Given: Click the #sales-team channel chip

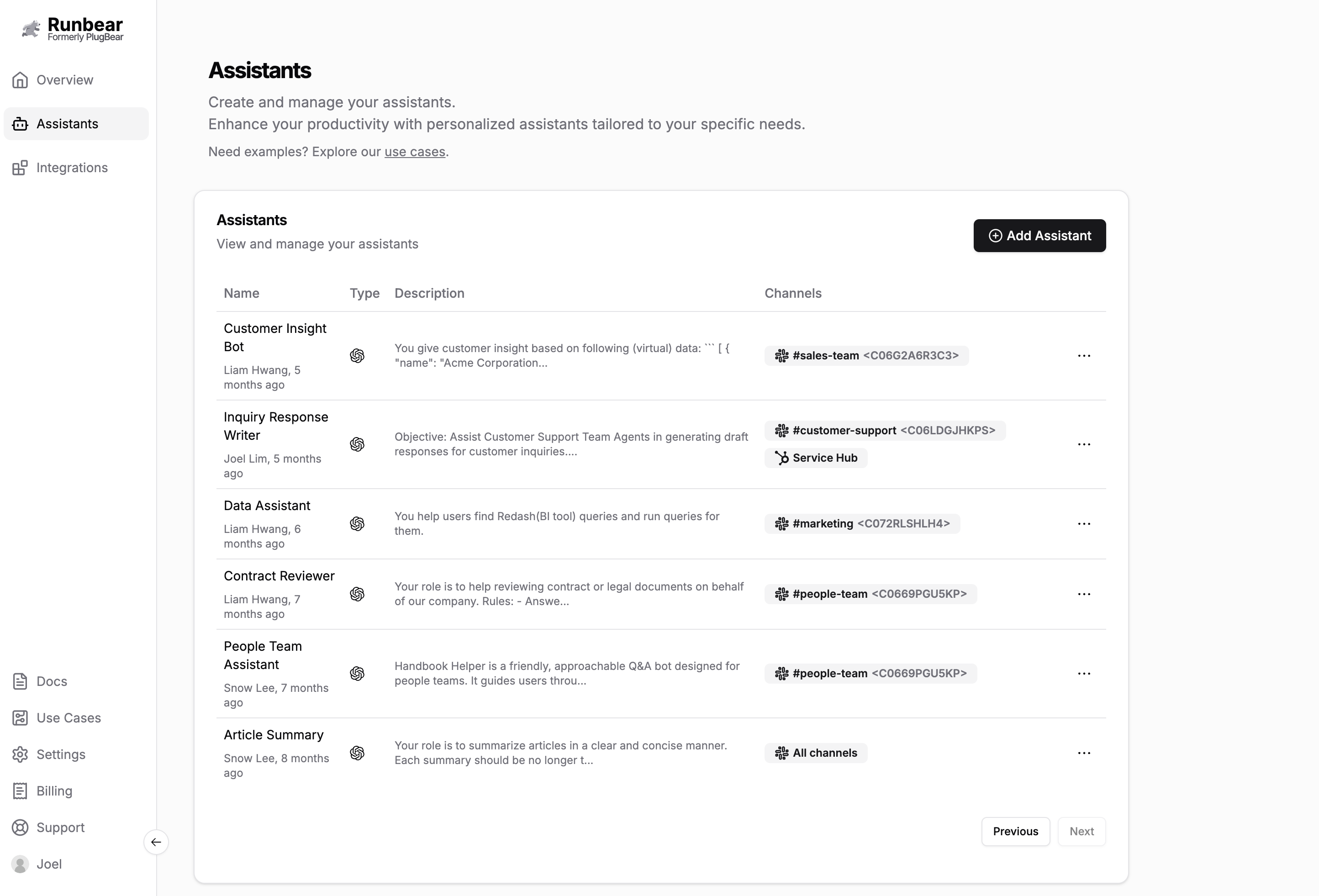Looking at the screenshot, I should coord(866,356).
